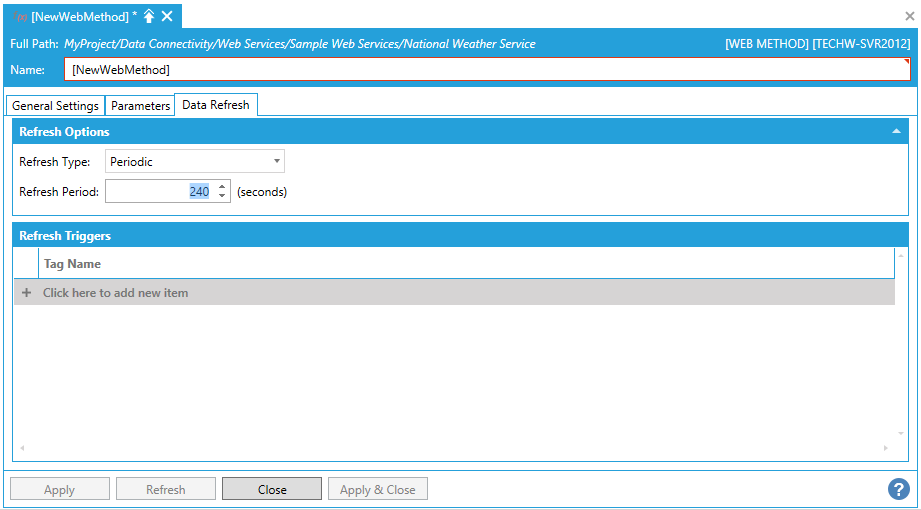
Task: Click the web method icon on the tab
Action: [20, 16]
